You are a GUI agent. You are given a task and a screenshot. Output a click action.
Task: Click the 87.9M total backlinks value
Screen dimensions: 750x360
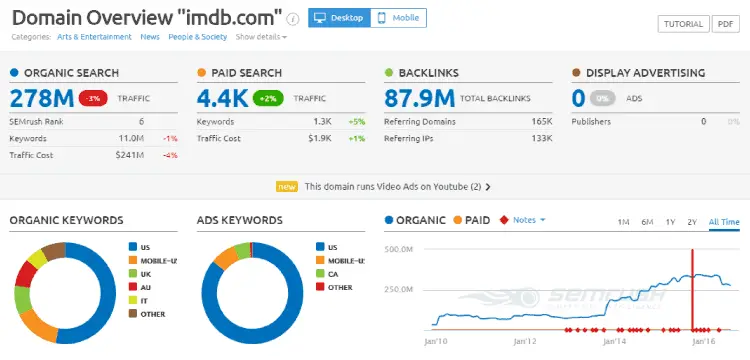419,98
